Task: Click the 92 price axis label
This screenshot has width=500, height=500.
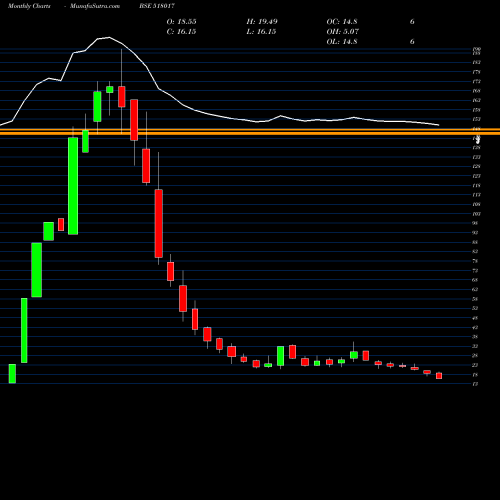Action: coord(475,233)
